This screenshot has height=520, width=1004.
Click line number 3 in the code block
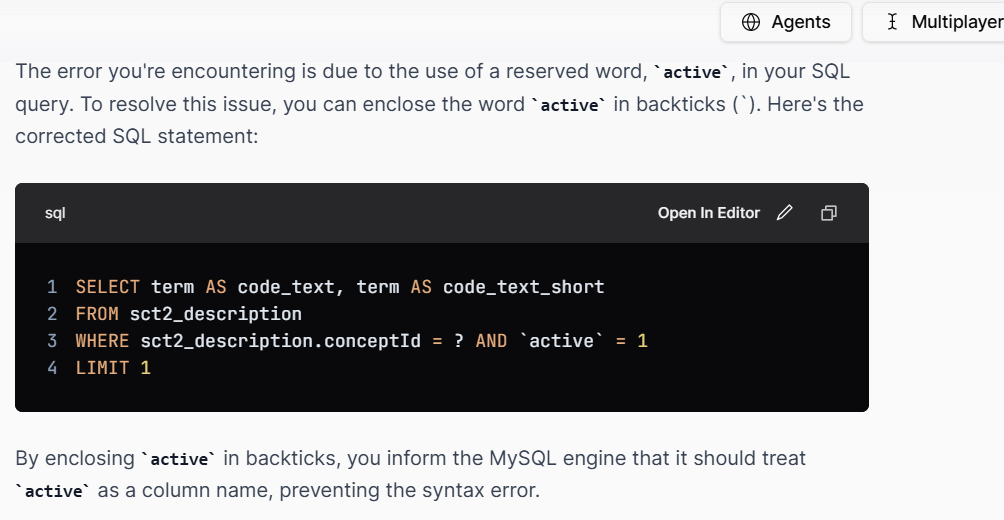coord(52,341)
